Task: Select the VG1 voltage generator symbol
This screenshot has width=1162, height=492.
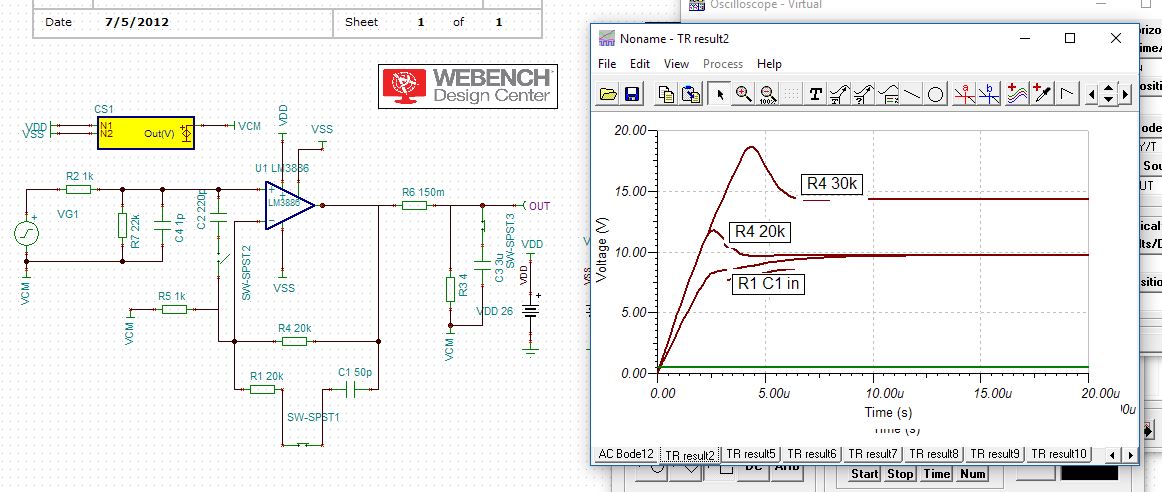Action: click(27, 233)
